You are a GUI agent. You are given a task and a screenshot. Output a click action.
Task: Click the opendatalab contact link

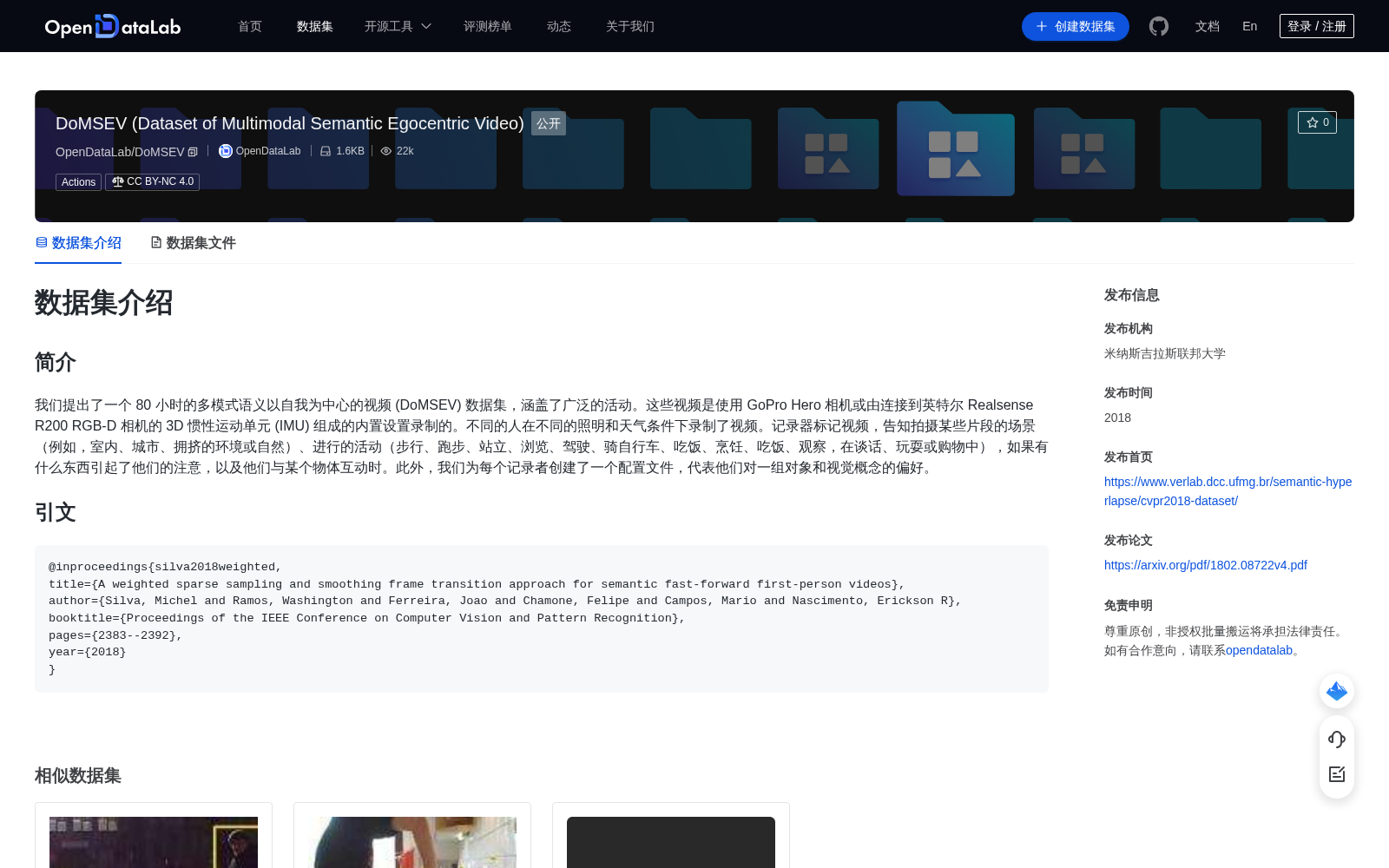(1259, 650)
